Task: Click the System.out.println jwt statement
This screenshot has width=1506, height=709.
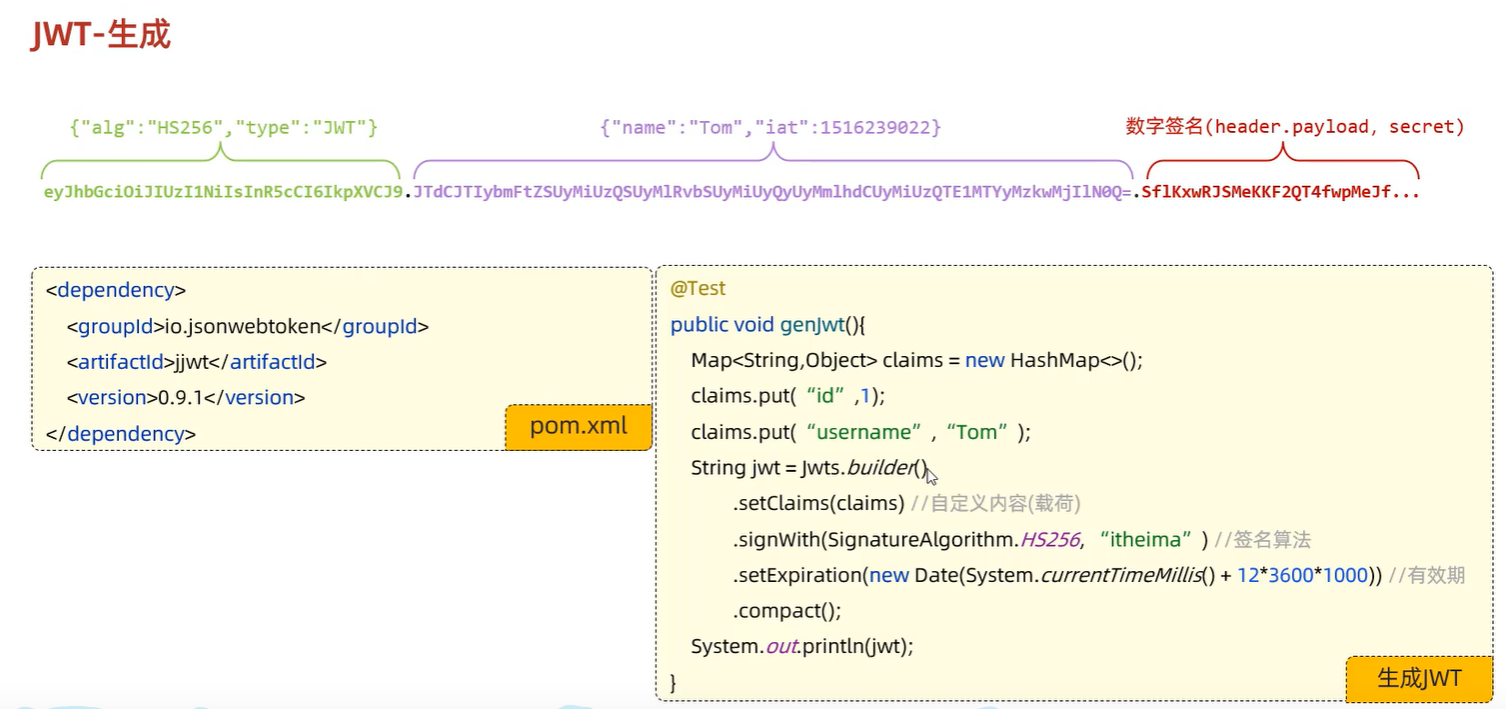Action: tap(802, 647)
